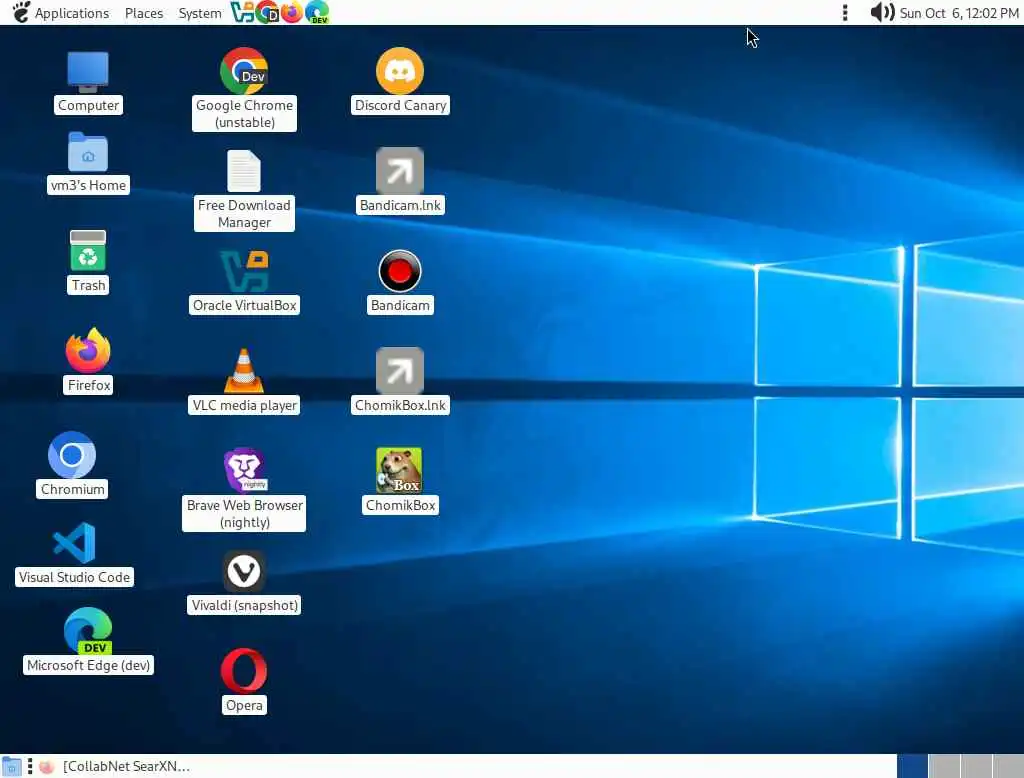
Task: Select the Discord Canary desktop icon
Action: (x=400, y=71)
